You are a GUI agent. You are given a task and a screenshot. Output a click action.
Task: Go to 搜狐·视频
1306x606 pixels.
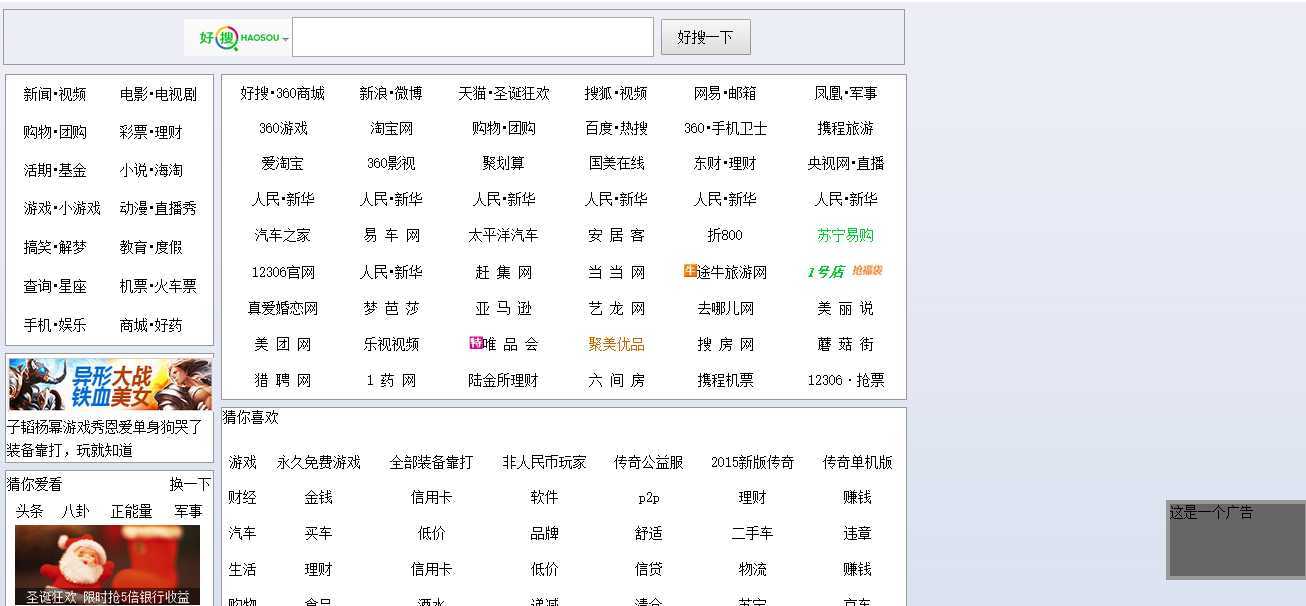pyautogui.click(x=616, y=93)
